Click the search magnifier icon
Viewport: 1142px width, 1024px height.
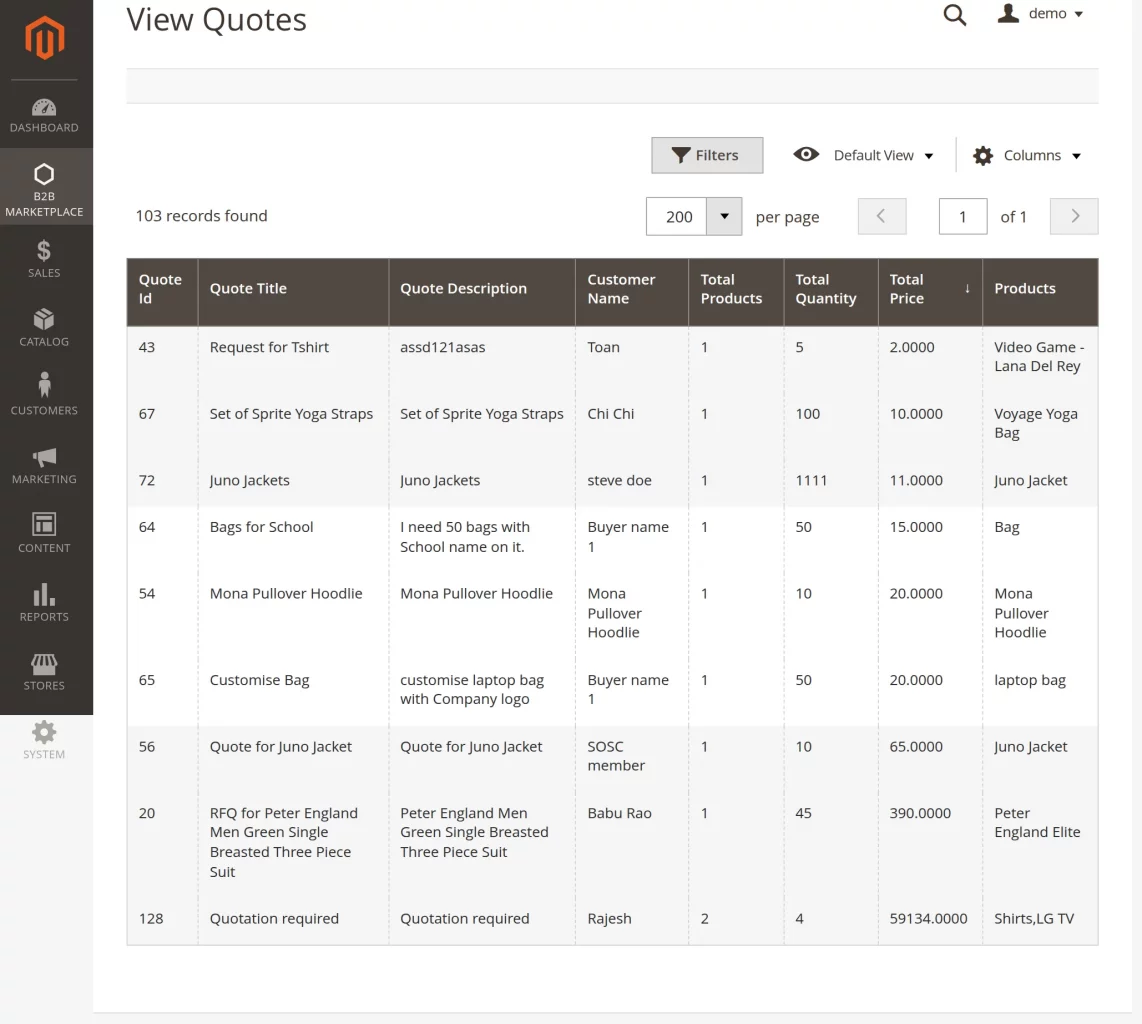[x=955, y=15]
